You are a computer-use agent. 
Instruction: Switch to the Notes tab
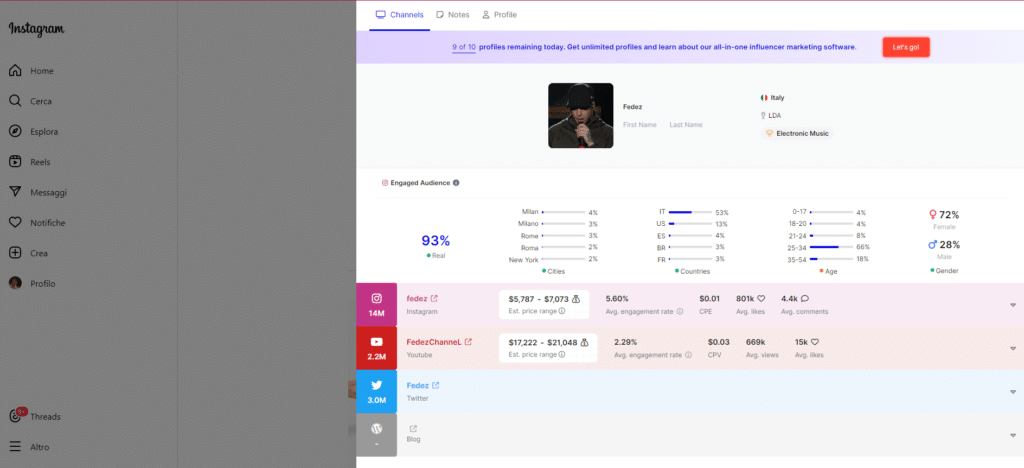coord(451,15)
